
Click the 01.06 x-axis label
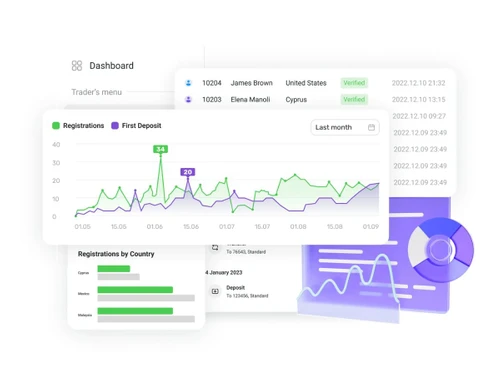tap(155, 227)
